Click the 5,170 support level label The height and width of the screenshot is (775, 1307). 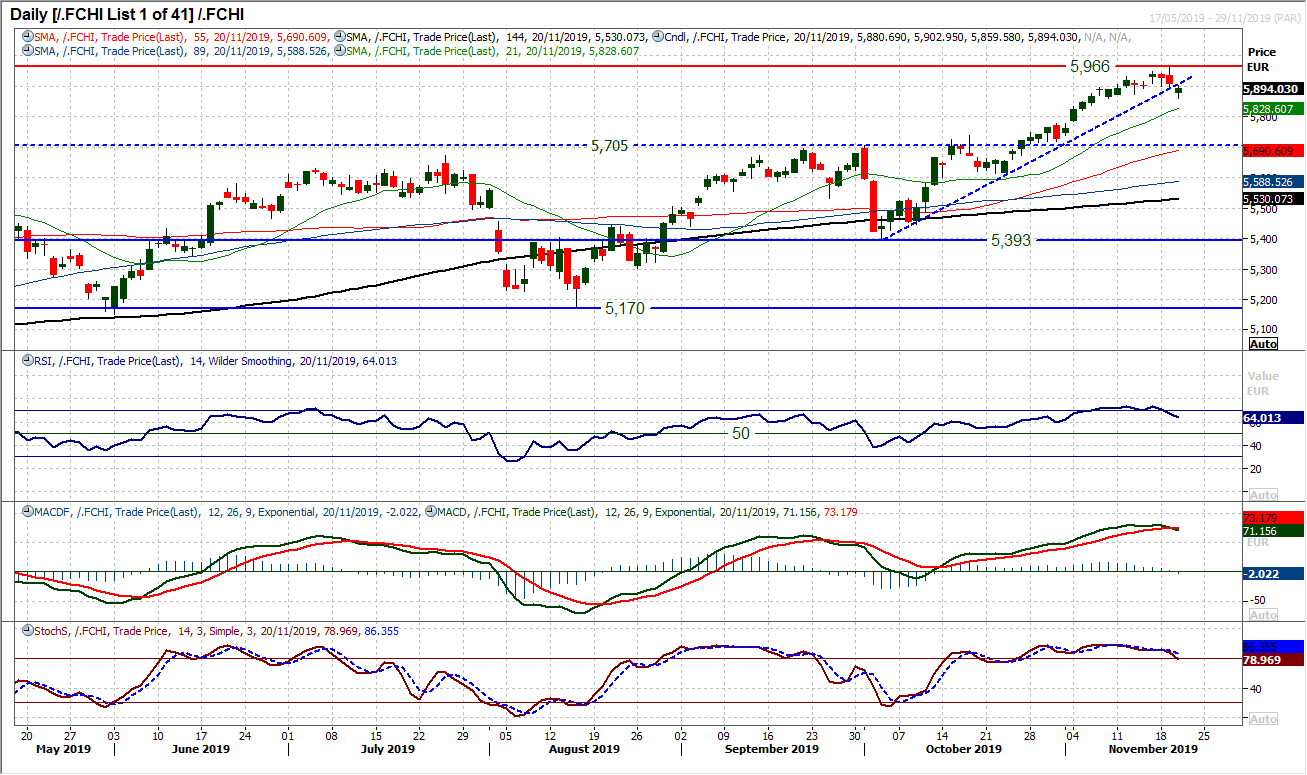click(625, 309)
